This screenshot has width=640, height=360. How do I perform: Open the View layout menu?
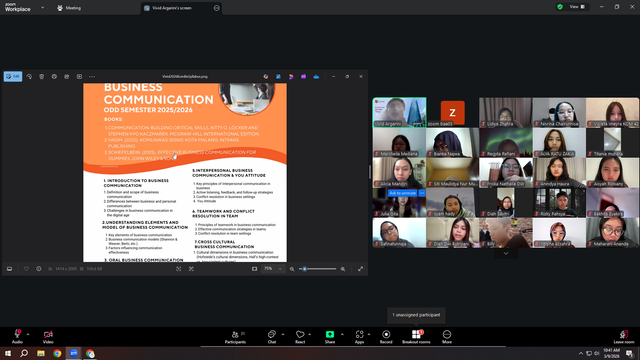coord(577,7)
